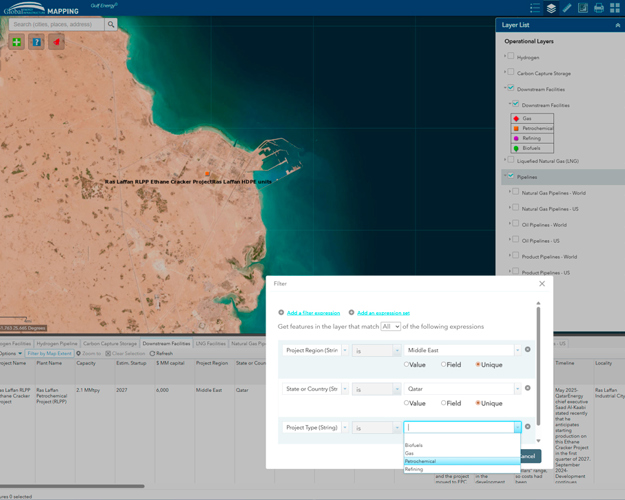Remove the Project Type filter expression
This screenshot has height=500, width=625.
click(x=527, y=426)
